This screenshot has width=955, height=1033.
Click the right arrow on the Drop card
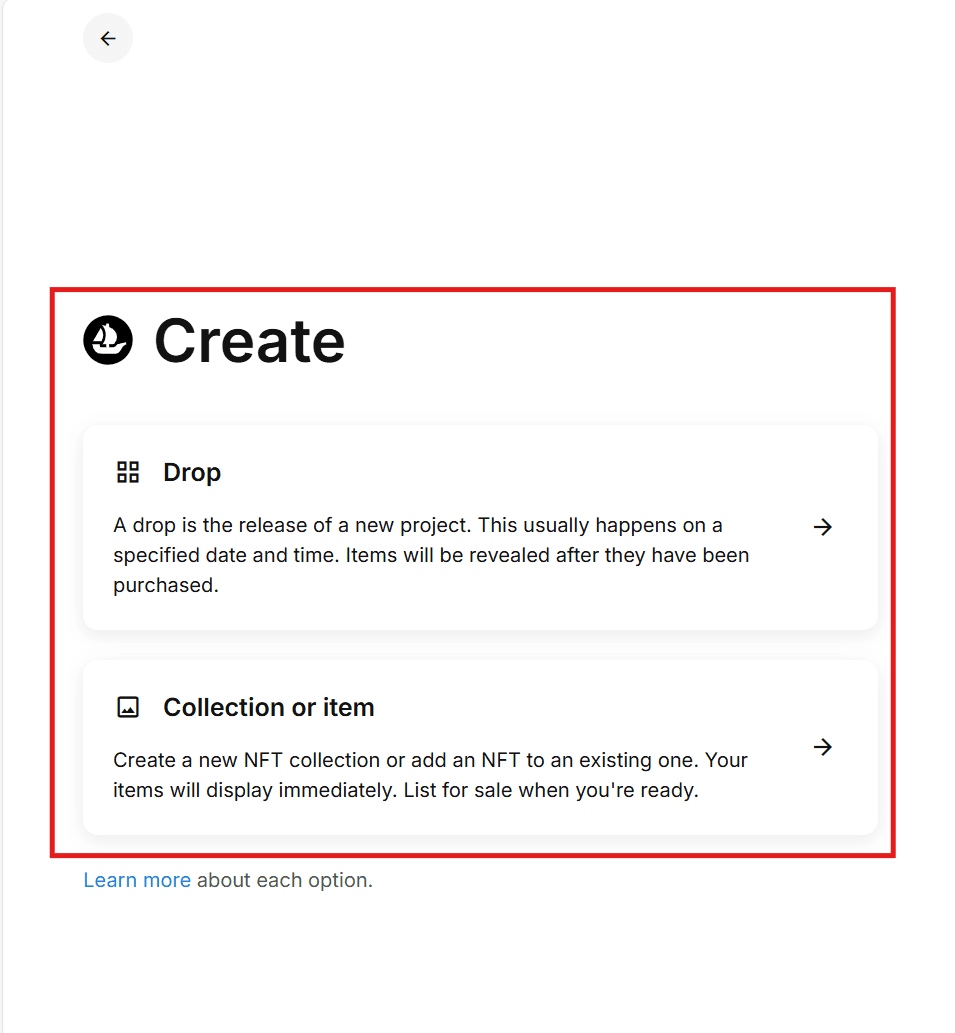click(823, 527)
